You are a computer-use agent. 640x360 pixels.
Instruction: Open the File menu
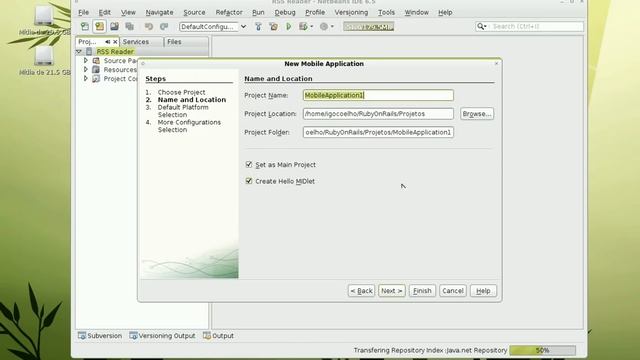(x=83, y=12)
